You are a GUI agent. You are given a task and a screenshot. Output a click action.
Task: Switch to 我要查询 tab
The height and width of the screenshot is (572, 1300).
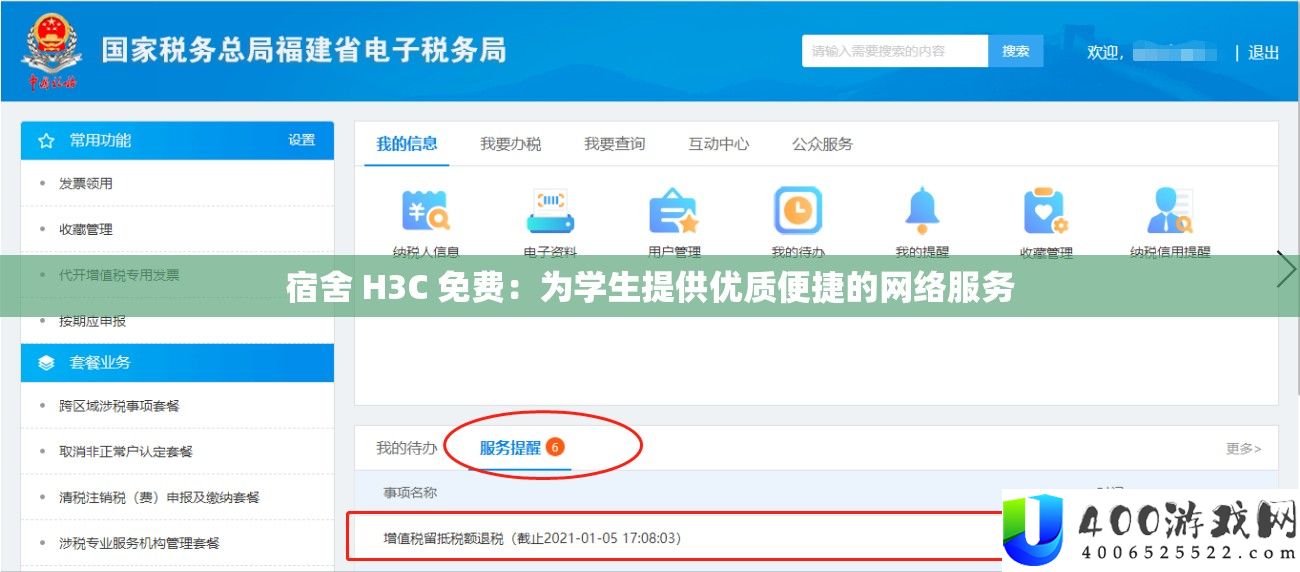point(615,144)
